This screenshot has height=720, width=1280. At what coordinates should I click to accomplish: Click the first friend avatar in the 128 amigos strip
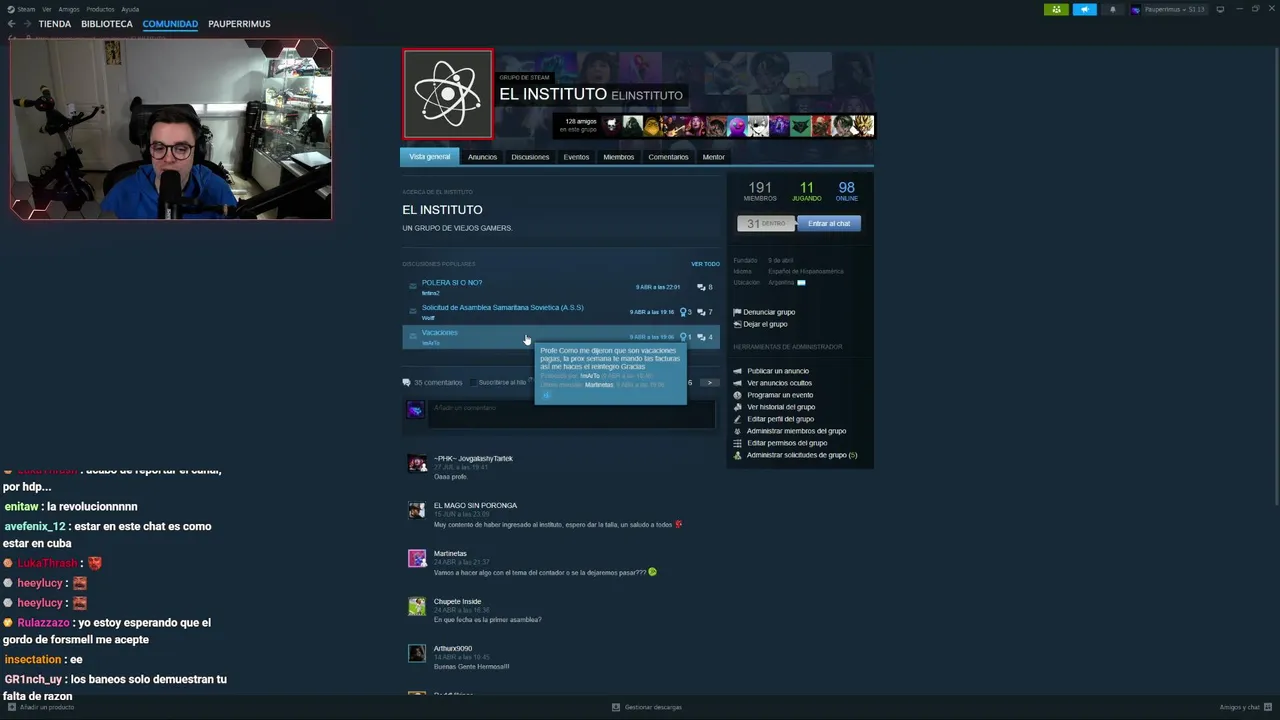pyautogui.click(x=612, y=126)
